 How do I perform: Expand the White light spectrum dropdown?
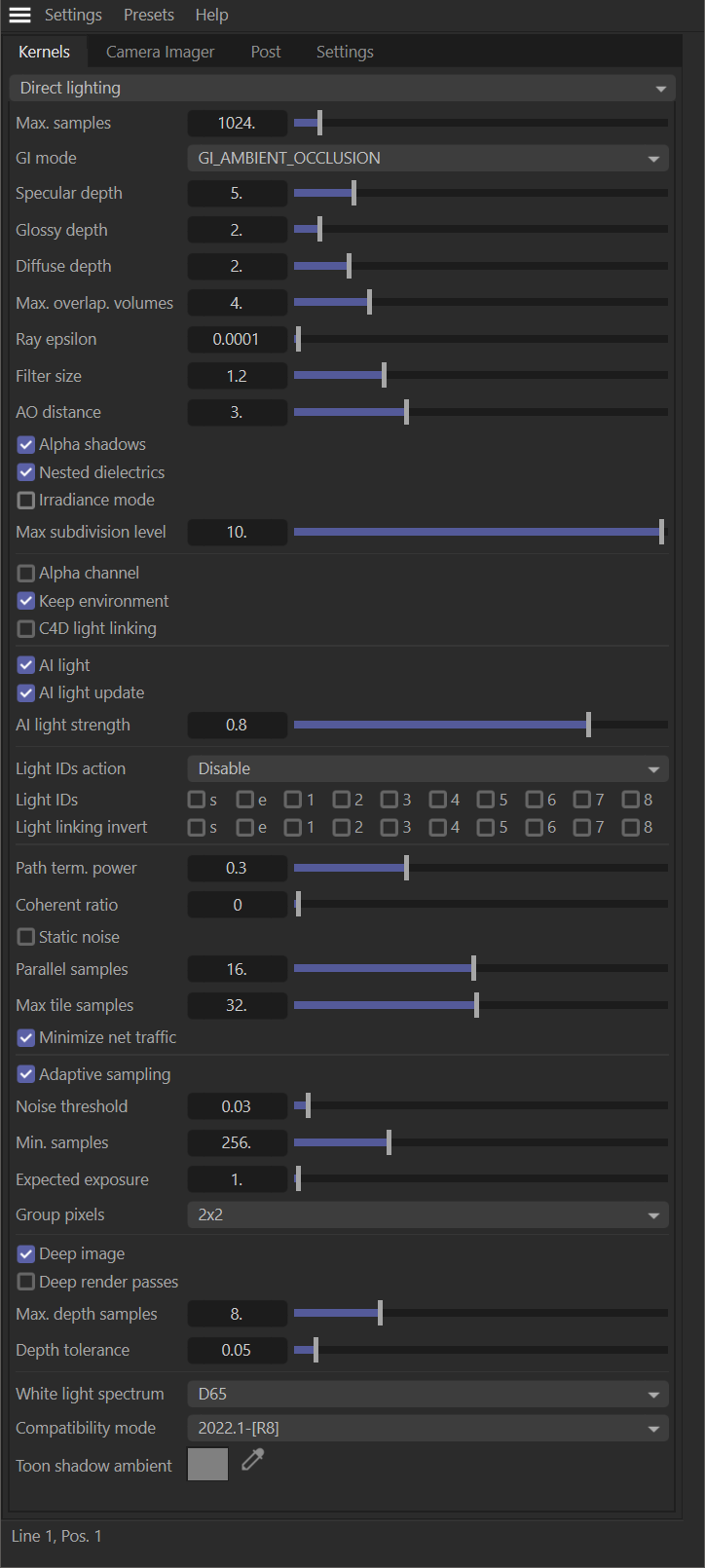427,1394
